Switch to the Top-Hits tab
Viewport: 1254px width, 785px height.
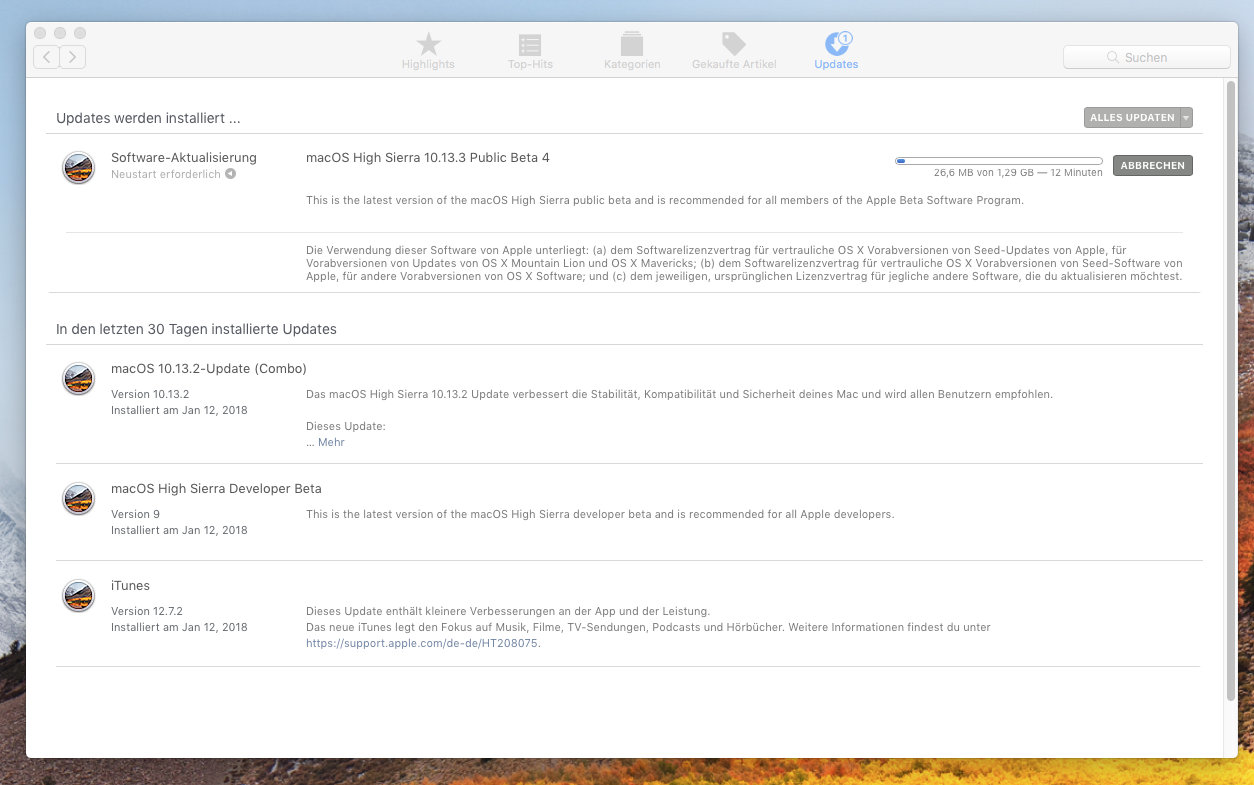(x=530, y=50)
